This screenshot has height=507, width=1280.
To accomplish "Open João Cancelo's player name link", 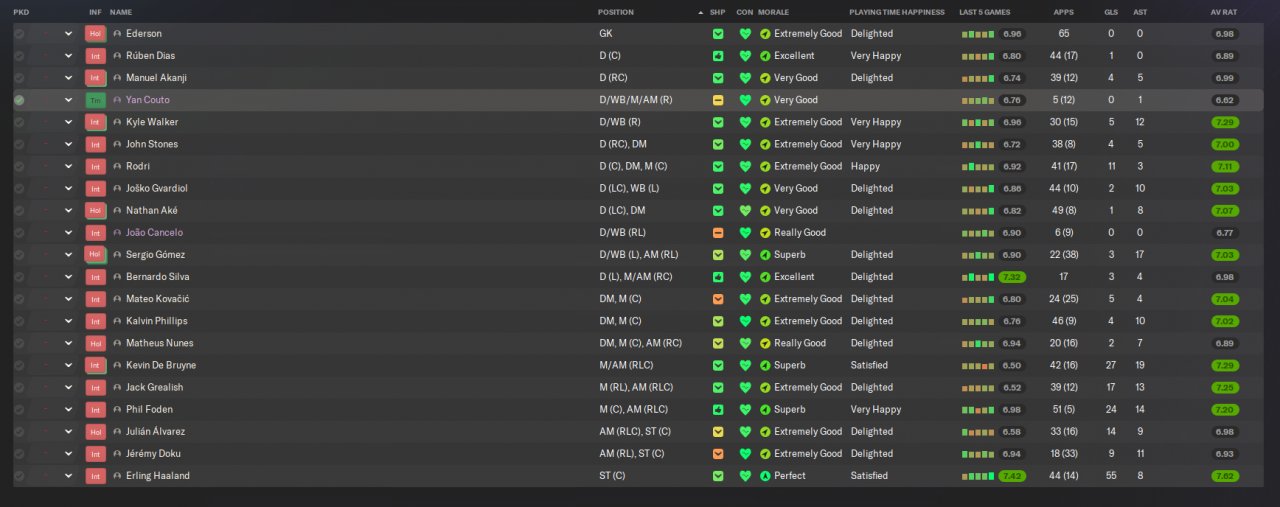I will pos(154,233).
